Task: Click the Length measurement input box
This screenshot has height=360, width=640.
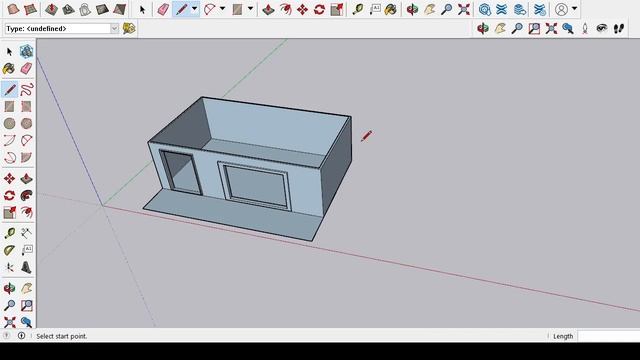Action: (x=609, y=336)
